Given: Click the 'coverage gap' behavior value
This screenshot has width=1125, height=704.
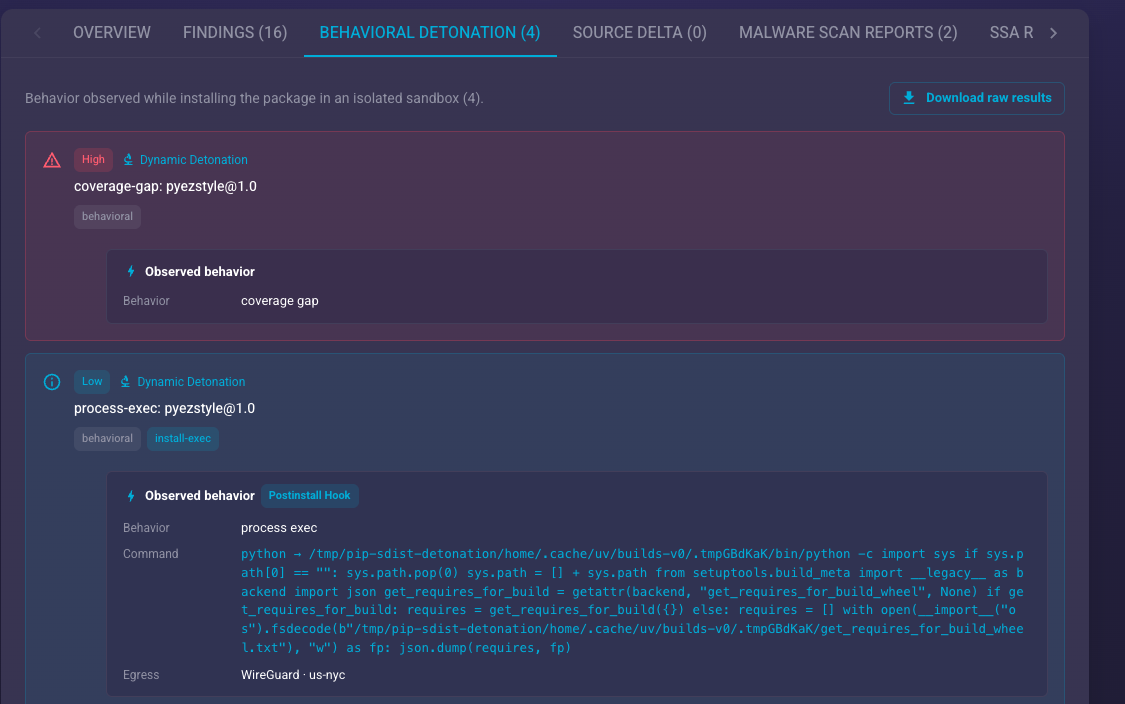Looking at the screenshot, I should tap(280, 301).
